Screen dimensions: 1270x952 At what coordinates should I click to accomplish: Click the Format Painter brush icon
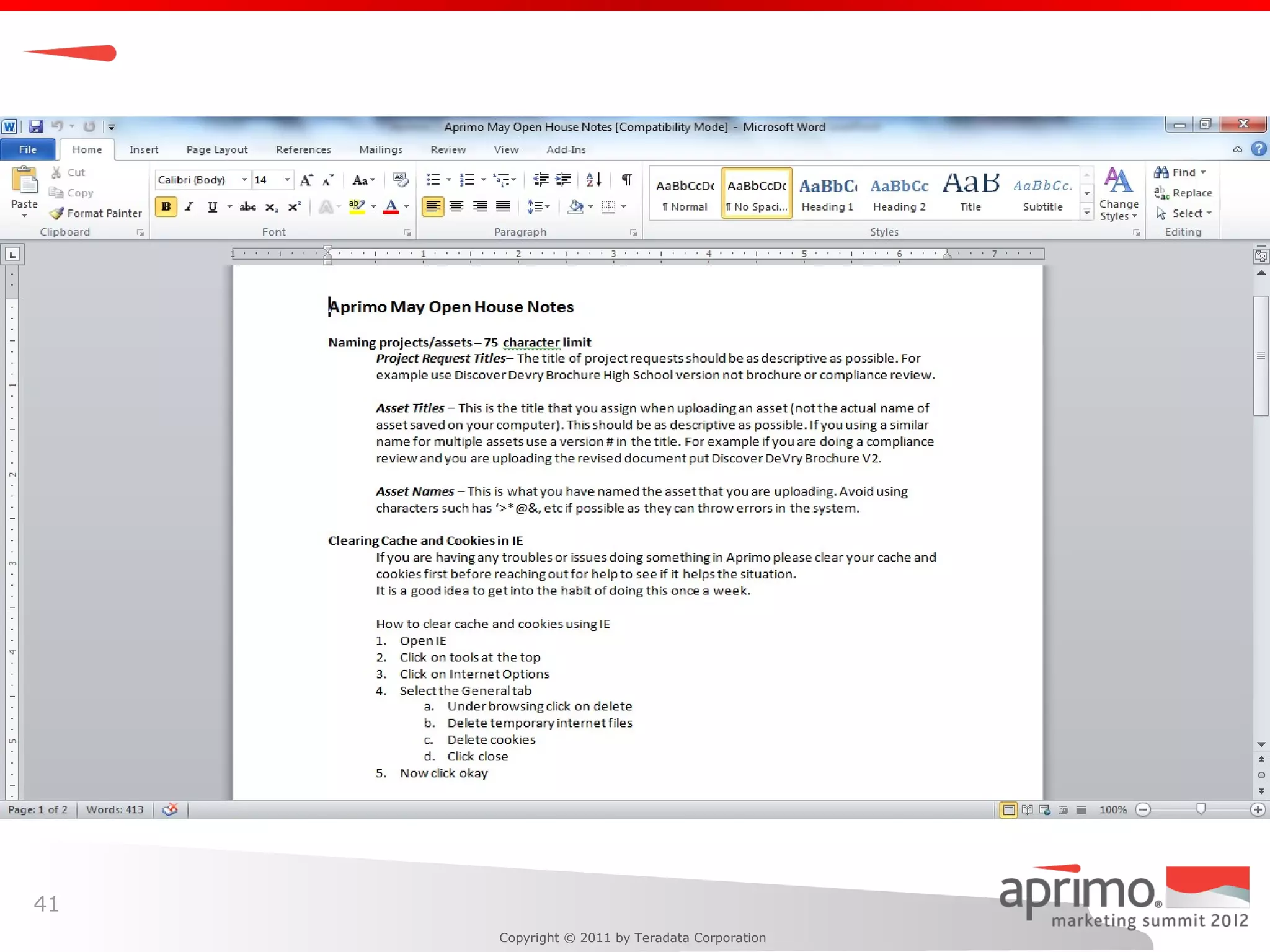[x=57, y=213]
